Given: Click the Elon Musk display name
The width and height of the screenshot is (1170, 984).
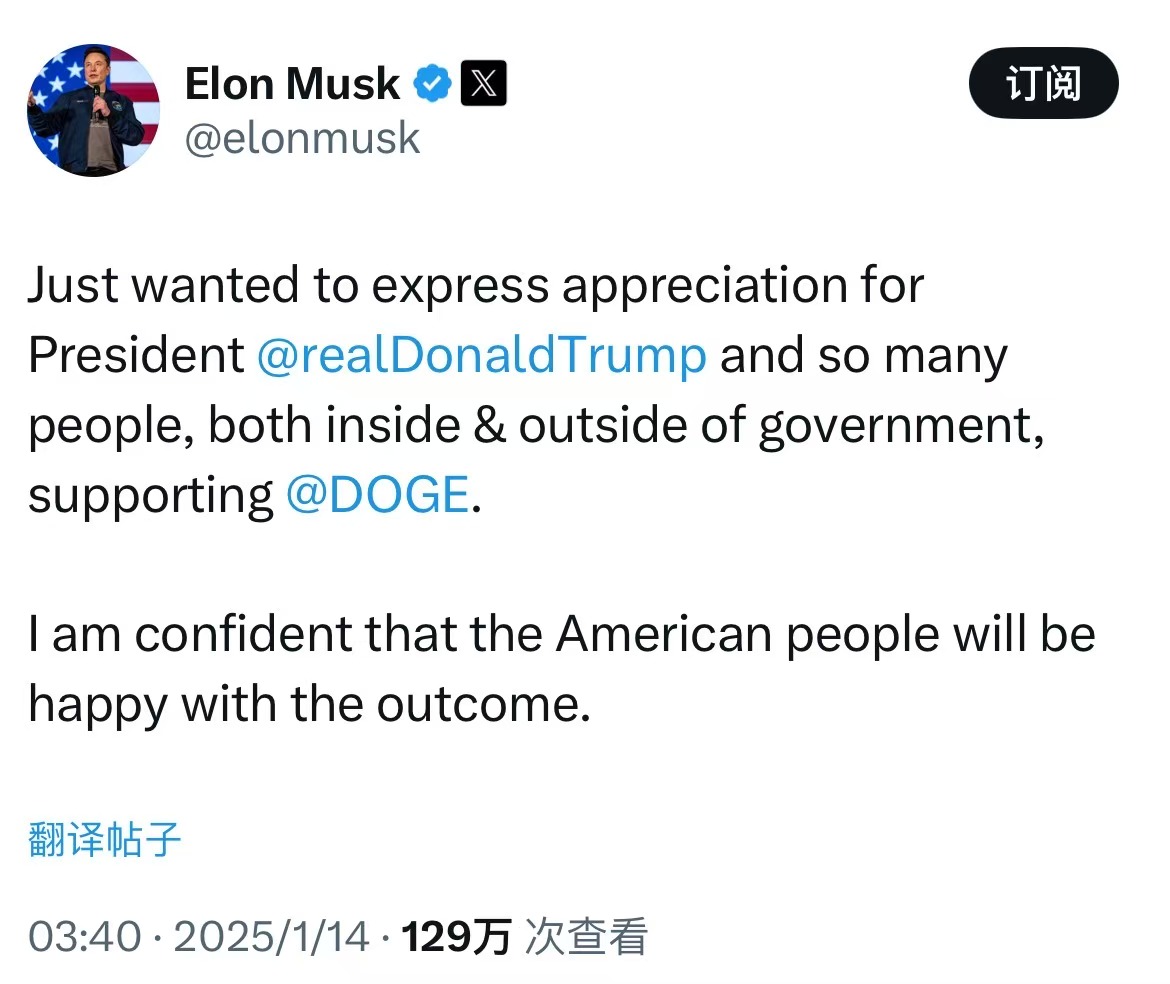Looking at the screenshot, I should (x=292, y=84).
